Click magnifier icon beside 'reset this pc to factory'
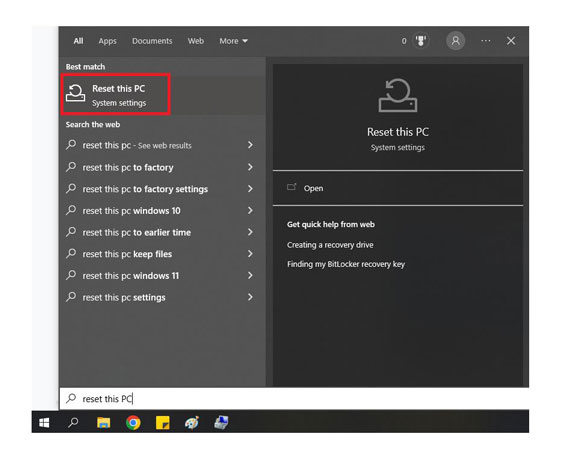This screenshot has height=450, width=580. coord(71,167)
